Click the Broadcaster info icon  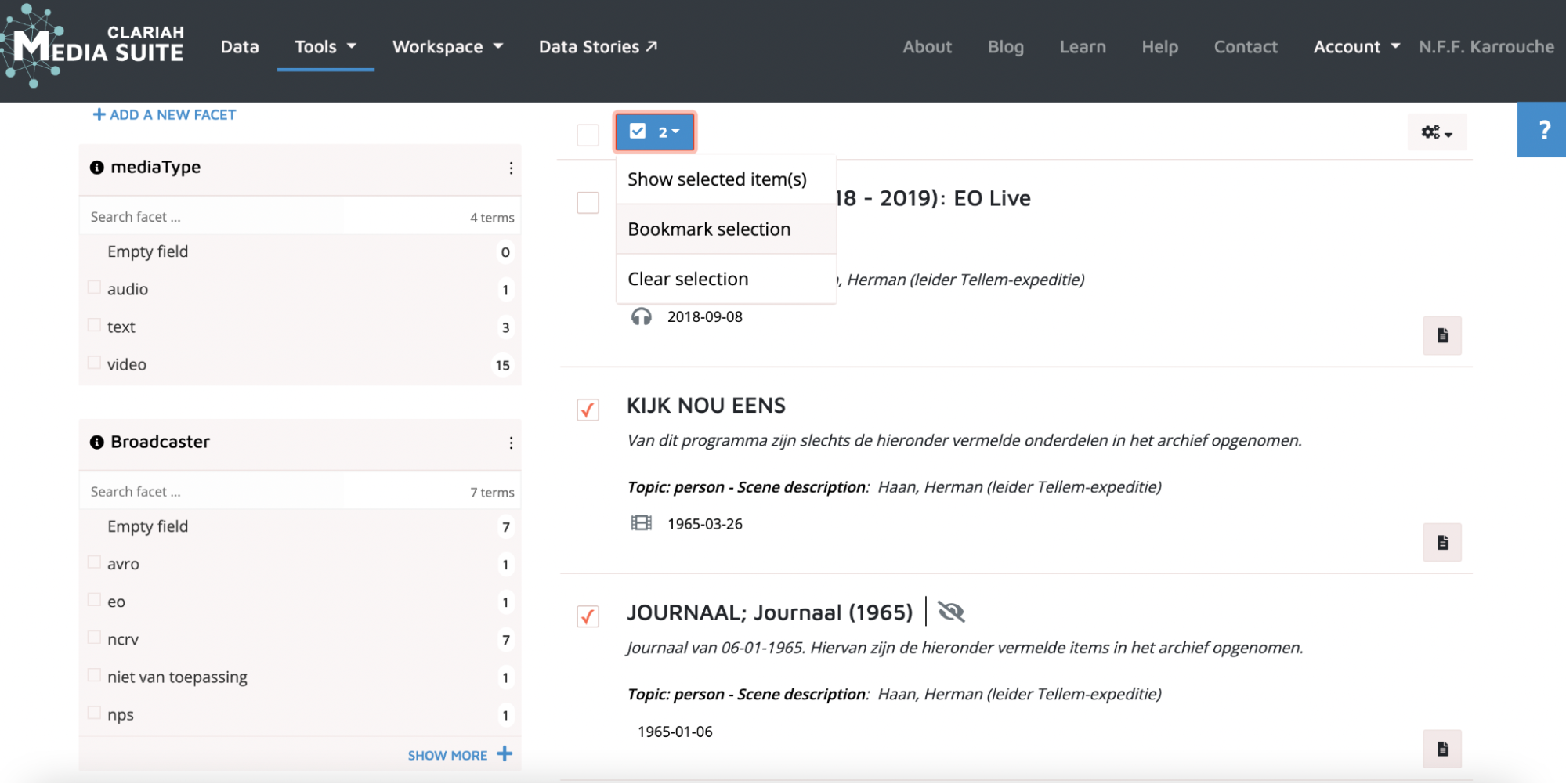[x=96, y=443]
